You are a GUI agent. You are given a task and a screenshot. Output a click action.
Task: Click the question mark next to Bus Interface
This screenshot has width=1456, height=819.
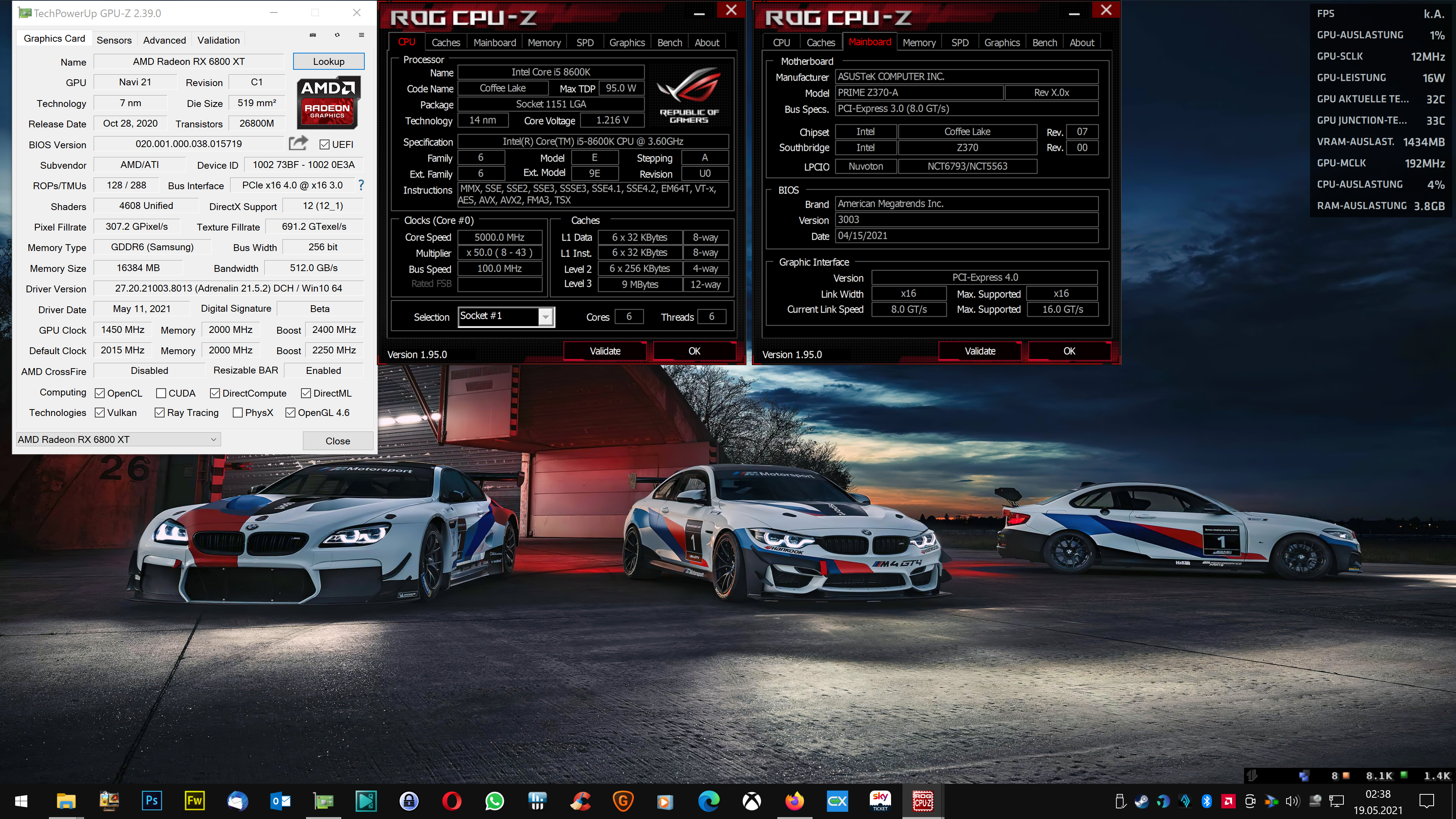pyautogui.click(x=361, y=185)
